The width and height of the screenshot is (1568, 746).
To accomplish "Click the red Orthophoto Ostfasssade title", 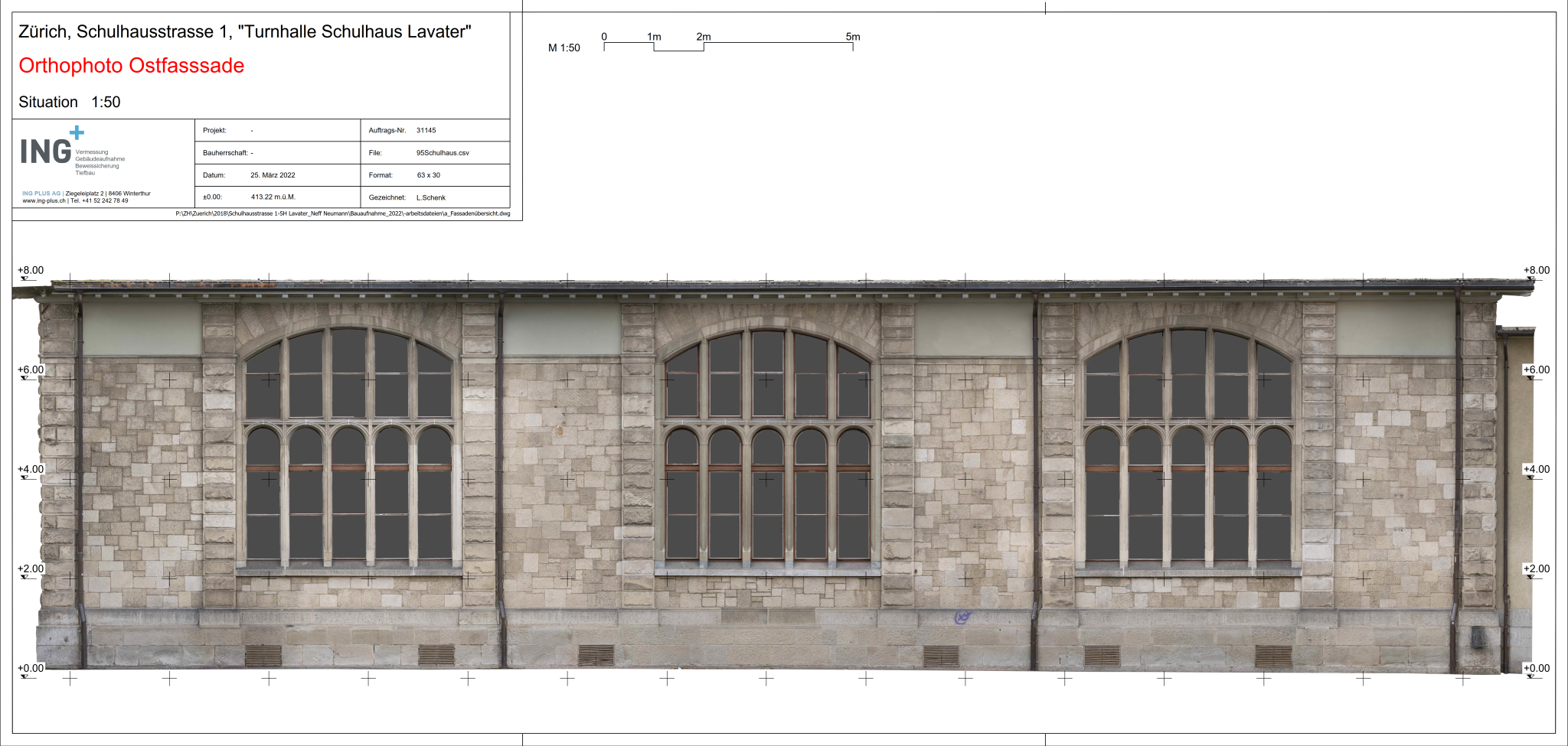I will pyautogui.click(x=131, y=66).
